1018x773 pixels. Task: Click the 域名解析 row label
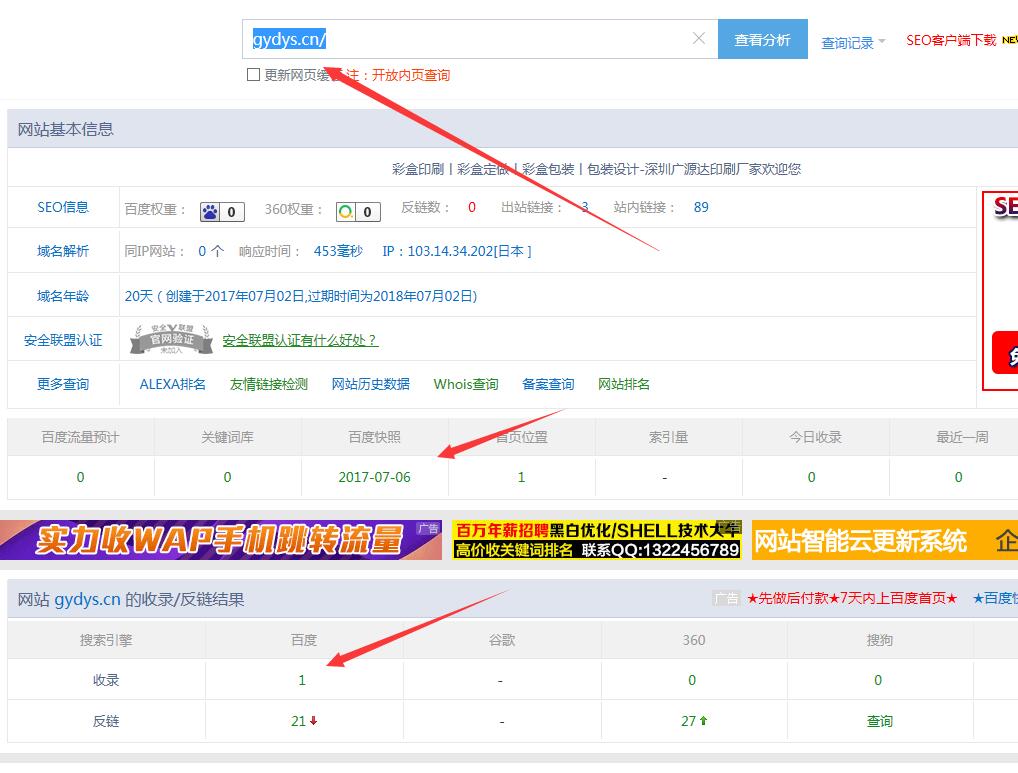(x=63, y=251)
